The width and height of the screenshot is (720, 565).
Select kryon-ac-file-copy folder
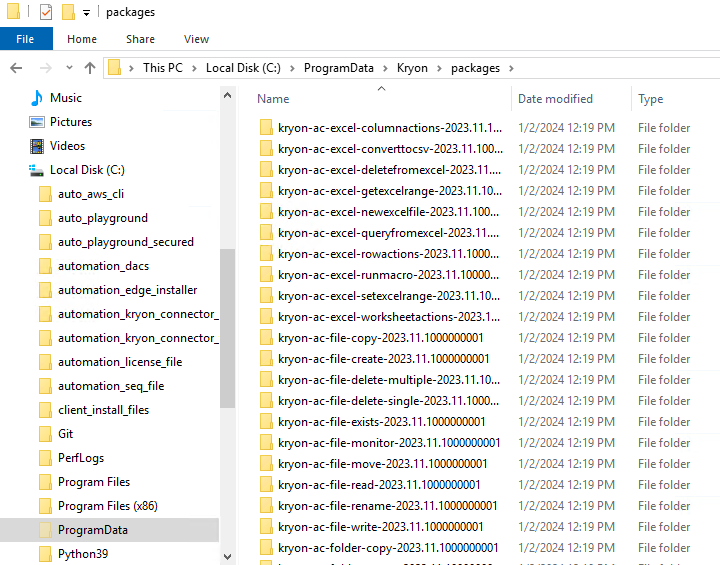(381, 338)
